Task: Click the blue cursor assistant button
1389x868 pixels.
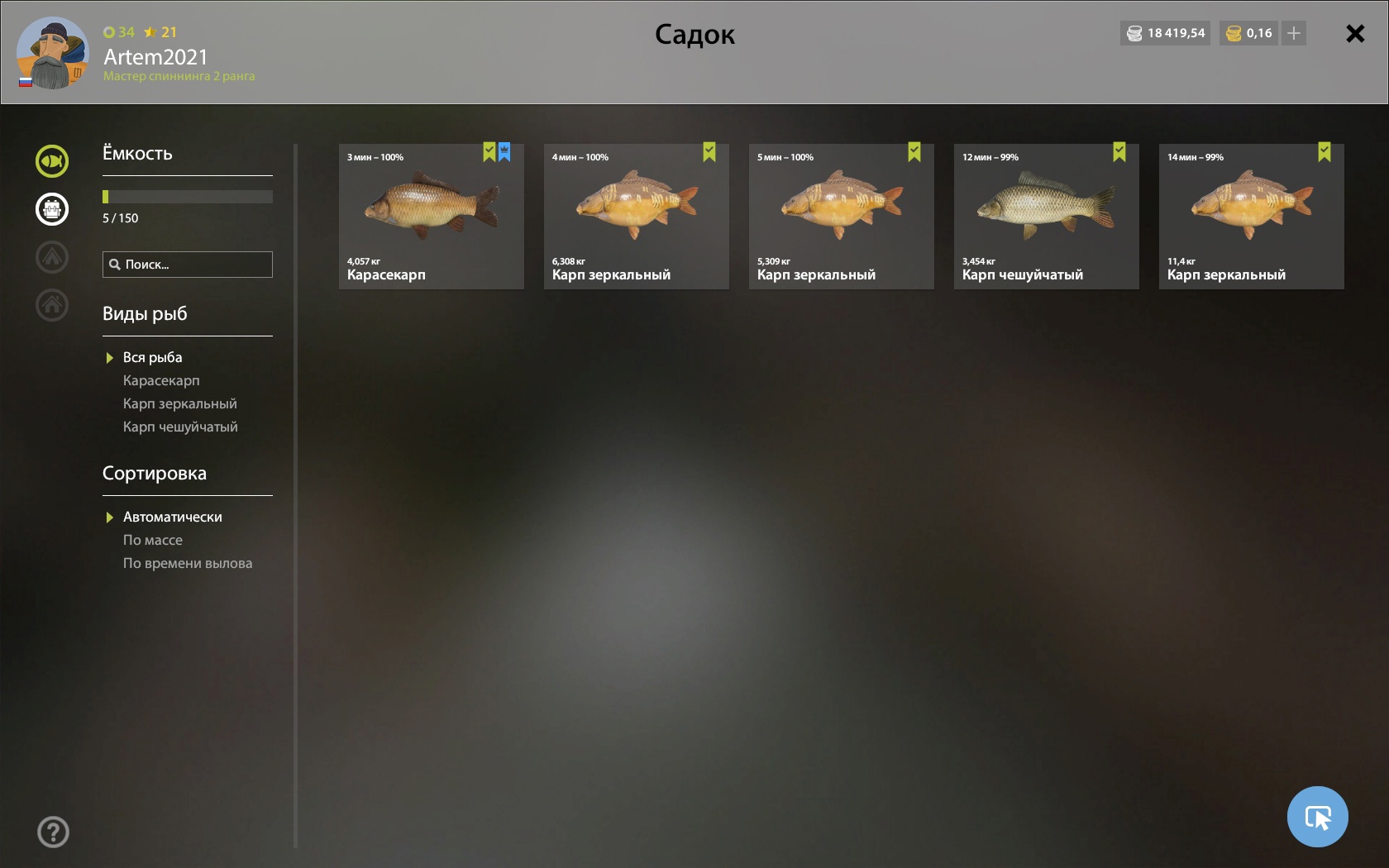Action: pos(1318,817)
